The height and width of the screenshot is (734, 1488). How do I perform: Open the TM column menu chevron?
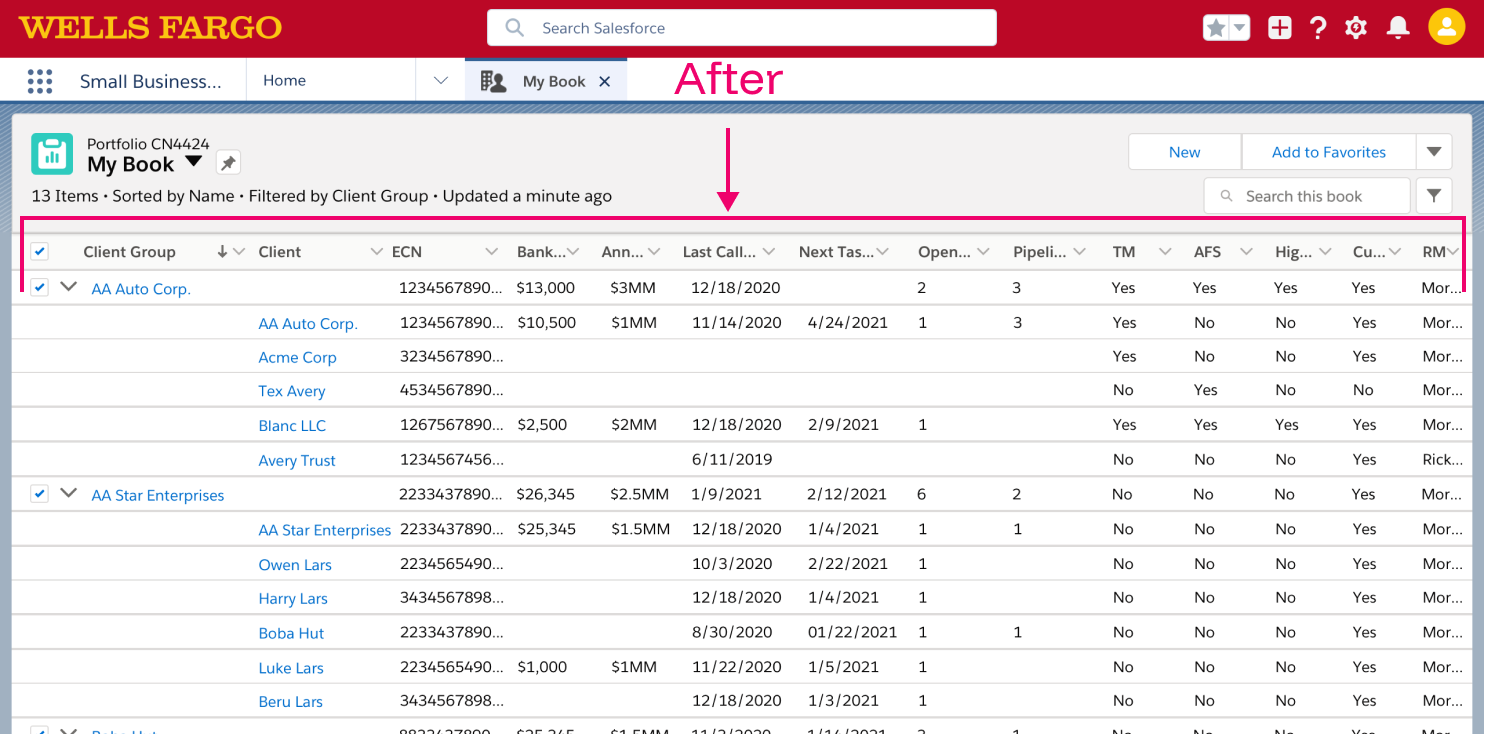coord(1165,252)
